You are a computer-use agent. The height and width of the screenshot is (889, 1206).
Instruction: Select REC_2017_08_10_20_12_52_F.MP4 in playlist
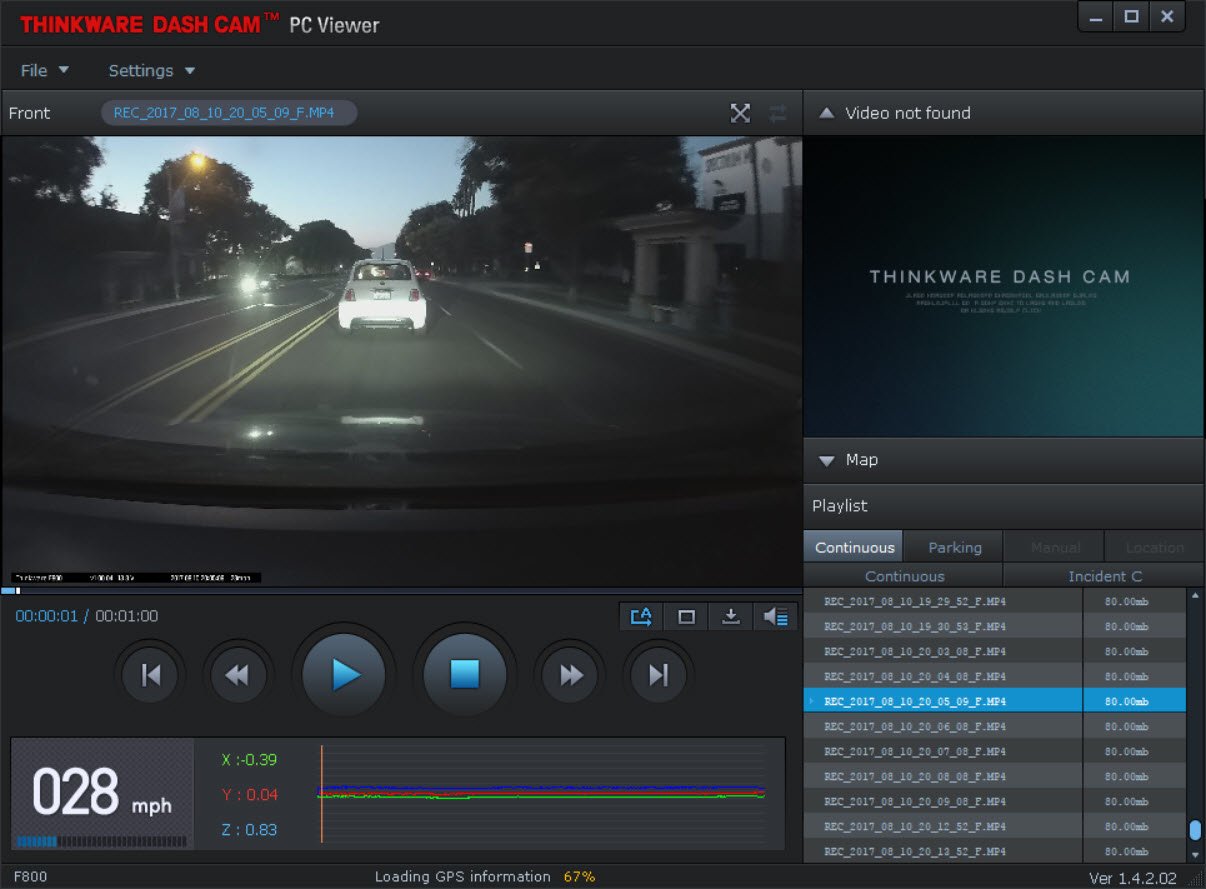[995, 826]
